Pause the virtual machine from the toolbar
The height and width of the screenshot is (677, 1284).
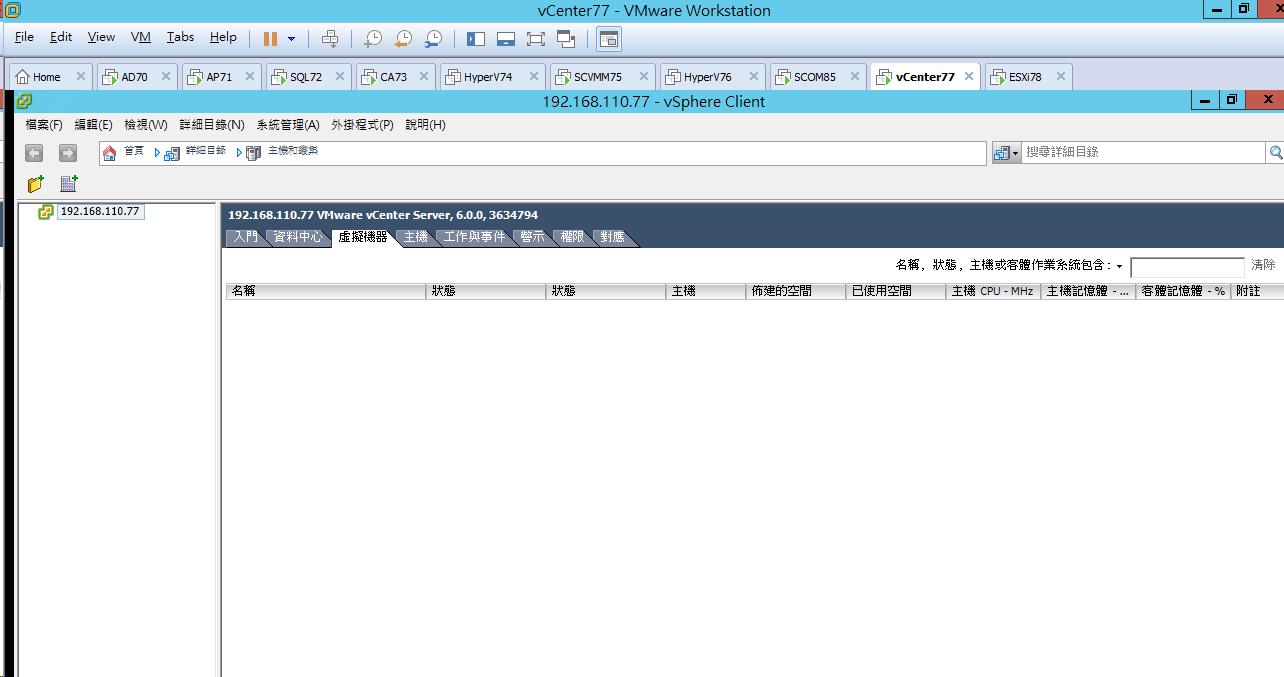click(x=270, y=38)
